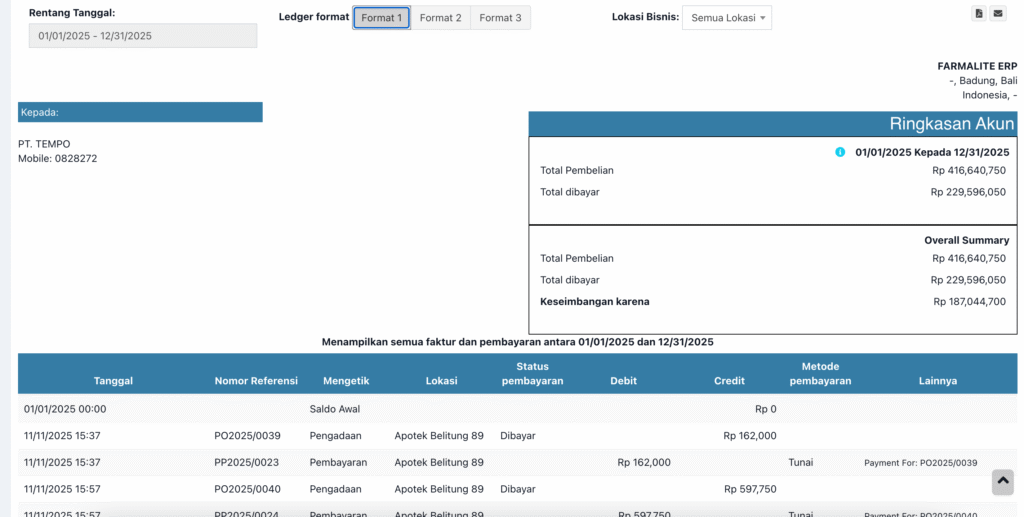Click the Kepada section header bar
Screen dimensions: 1024x517
click(x=140, y=112)
